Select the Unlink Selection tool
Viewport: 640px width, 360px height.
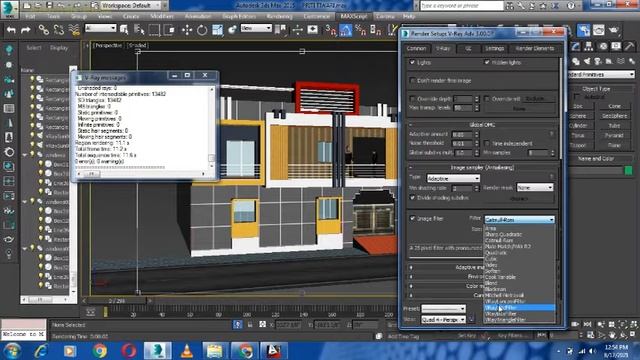tap(59, 30)
